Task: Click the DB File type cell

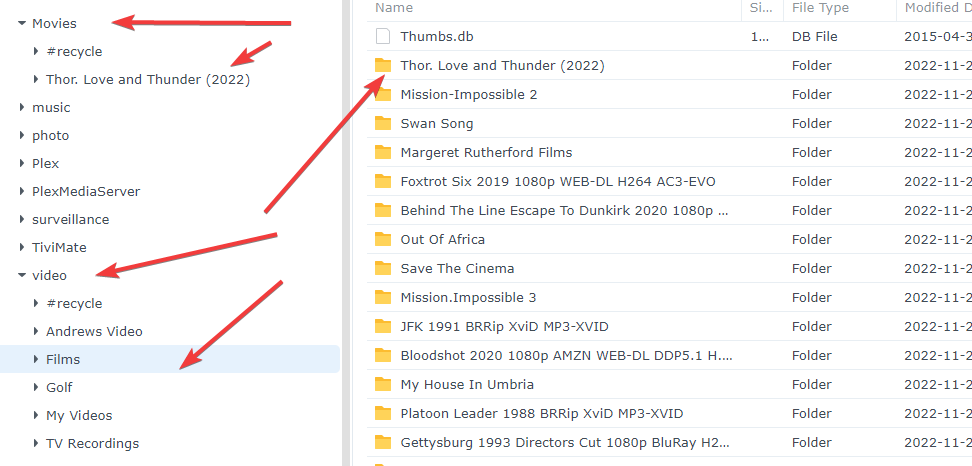Action: click(815, 37)
